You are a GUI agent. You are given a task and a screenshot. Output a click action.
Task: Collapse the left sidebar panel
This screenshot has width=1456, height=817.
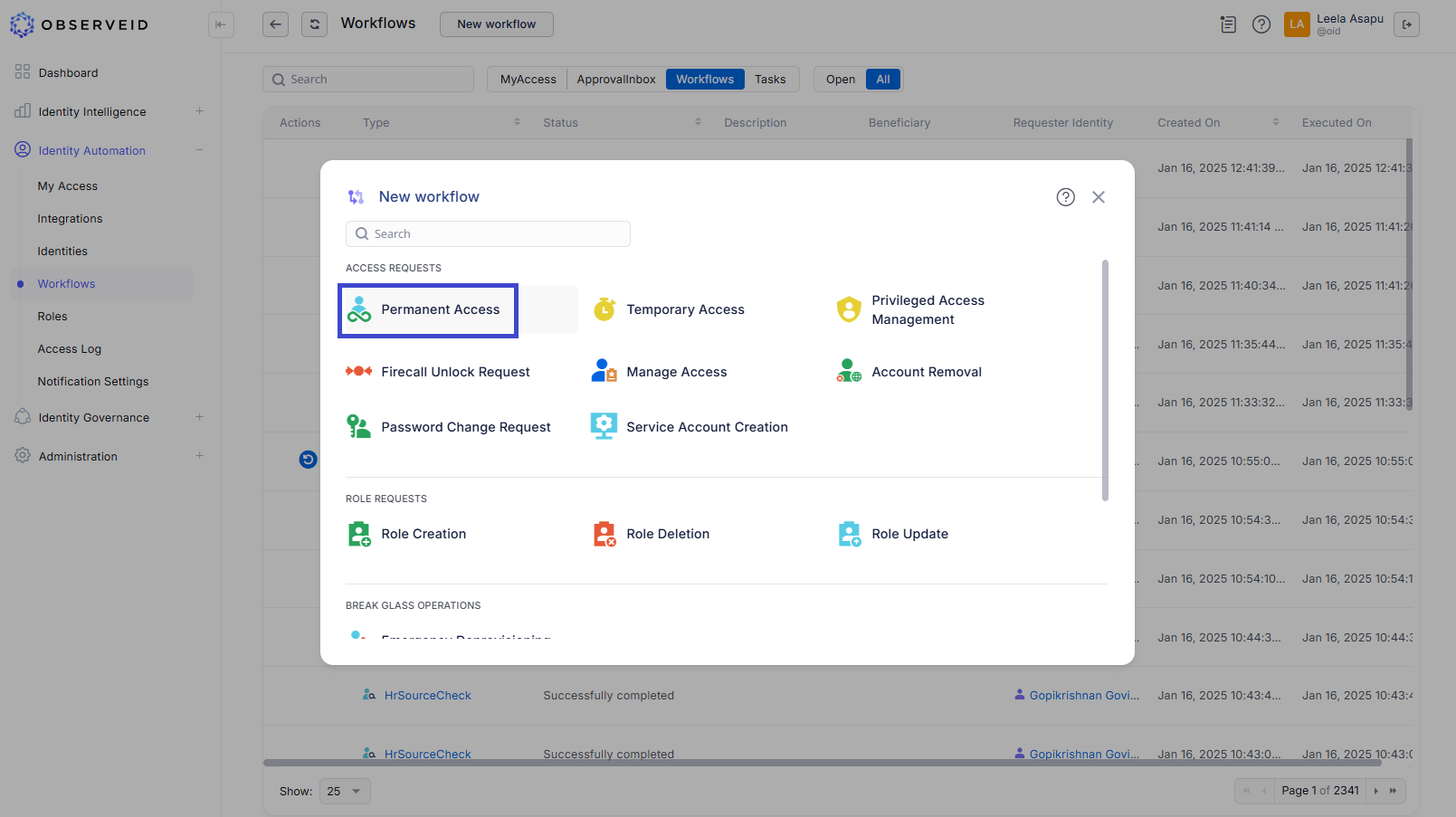click(221, 24)
